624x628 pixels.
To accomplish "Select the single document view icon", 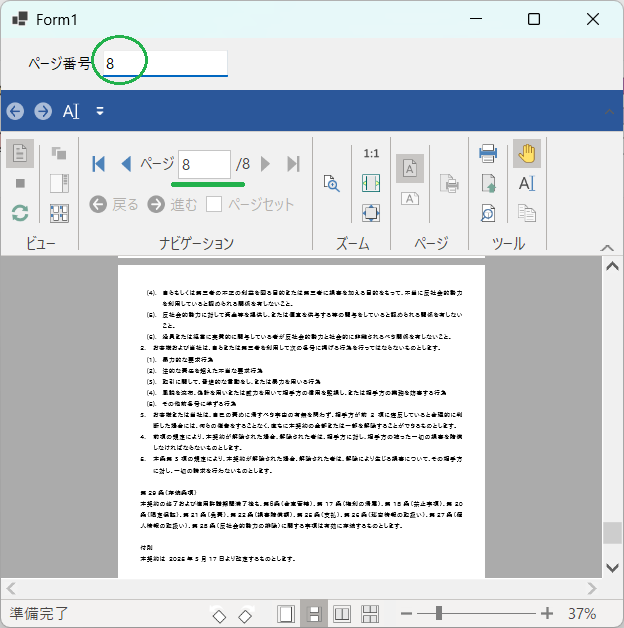I will (x=20, y=153).
